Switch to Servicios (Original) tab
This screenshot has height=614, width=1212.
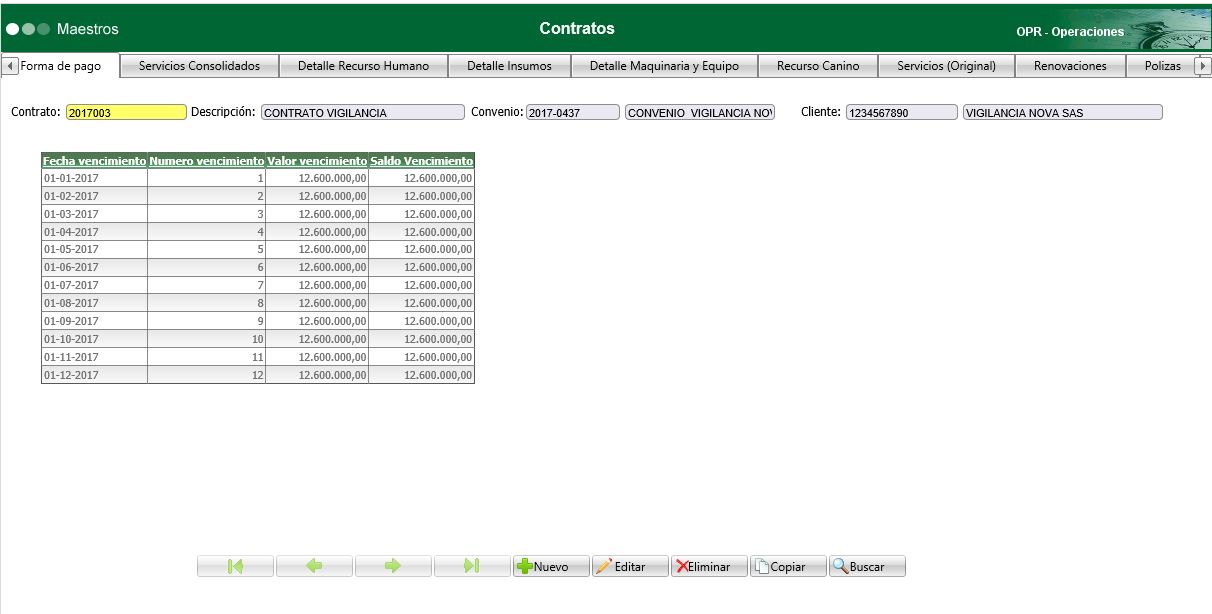tap(946, 66)
